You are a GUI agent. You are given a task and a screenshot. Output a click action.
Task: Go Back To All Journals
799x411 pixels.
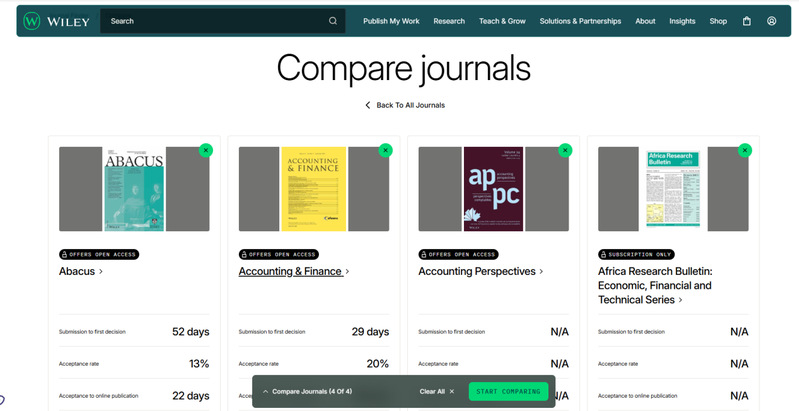pyautogui.click(x=405, y=105)
